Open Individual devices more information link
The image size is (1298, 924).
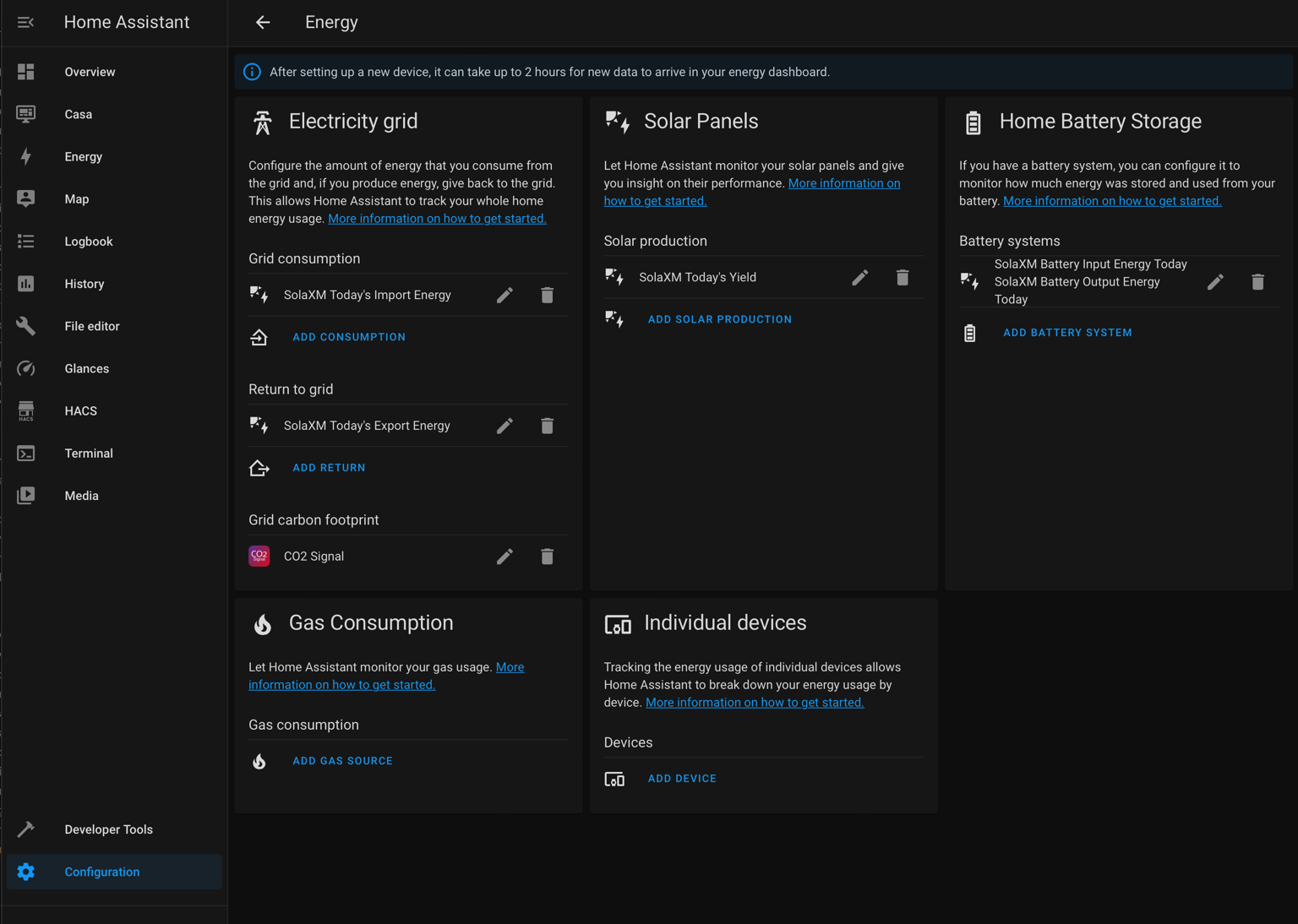tap(755, 703)
